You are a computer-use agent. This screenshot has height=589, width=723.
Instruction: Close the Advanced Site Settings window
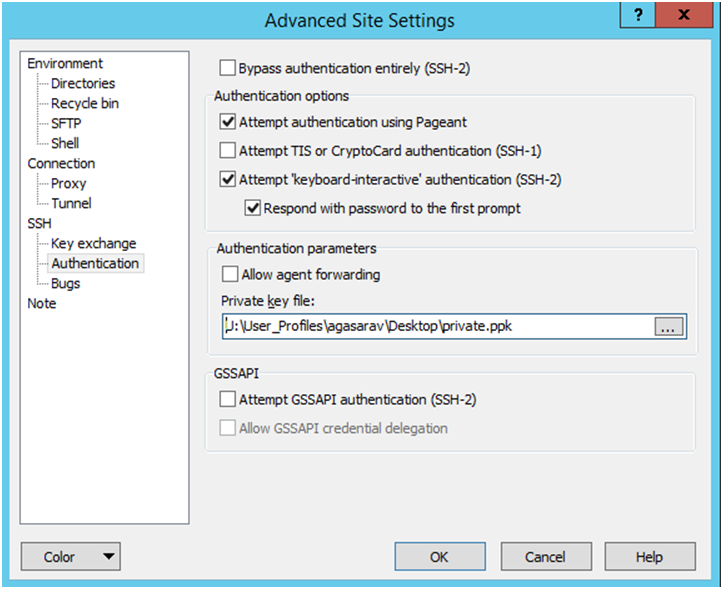[684, 15]
